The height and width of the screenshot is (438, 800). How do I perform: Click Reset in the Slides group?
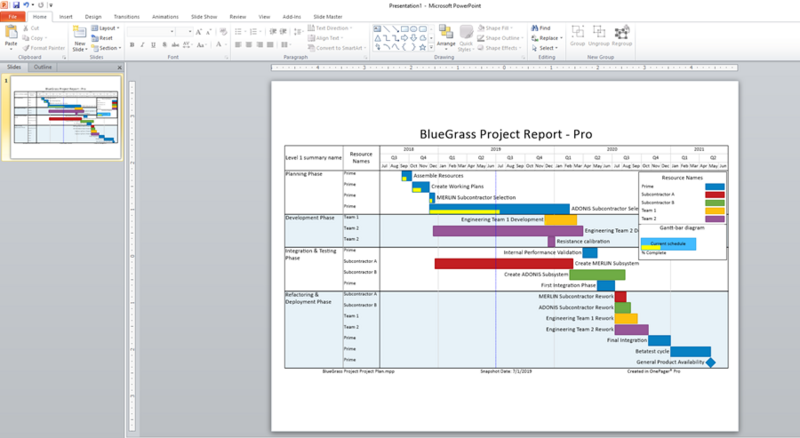[103, 38]
